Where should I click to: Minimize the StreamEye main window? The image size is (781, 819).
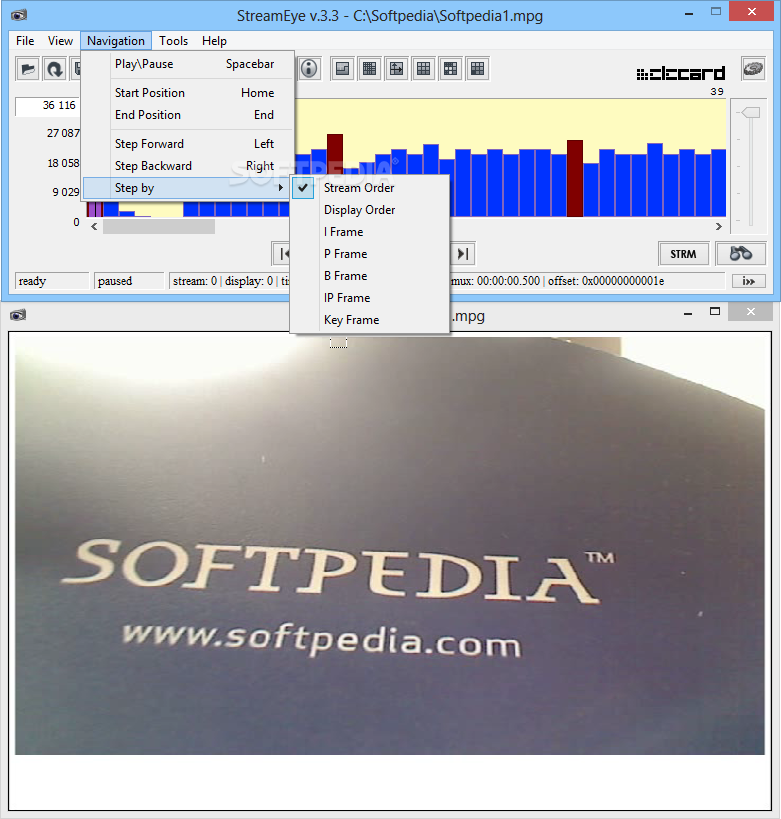click(x=689, y=13)
